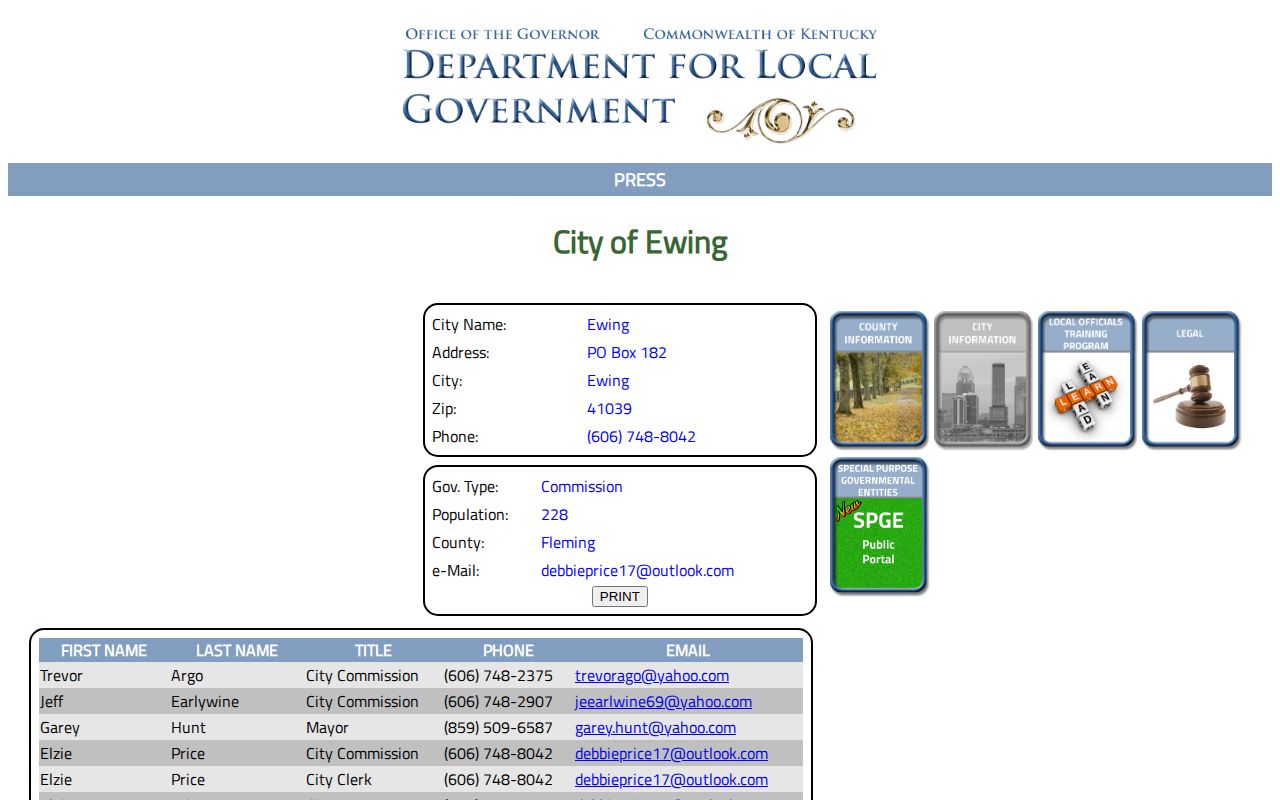This screenshot has height=800, width=1280.
Task: Select the PO Box 182 address value
Action: (x=627, y=353)
